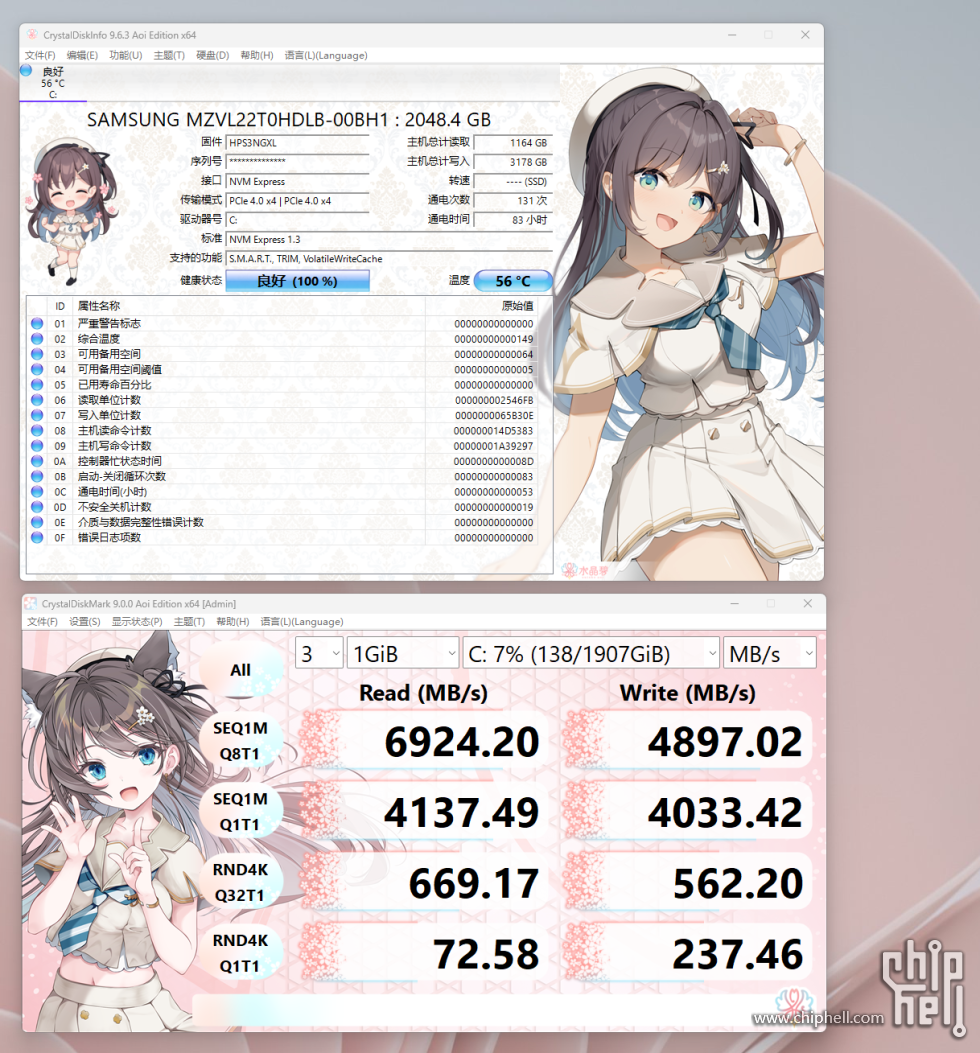Open the test count dropdown showing 3
The image size is (980, 1053).
click(x=319, y=653)
